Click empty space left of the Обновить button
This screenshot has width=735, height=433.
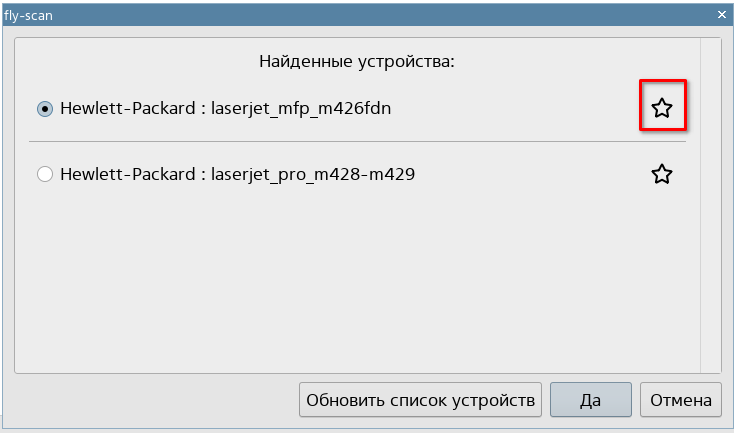coord(150,400)
